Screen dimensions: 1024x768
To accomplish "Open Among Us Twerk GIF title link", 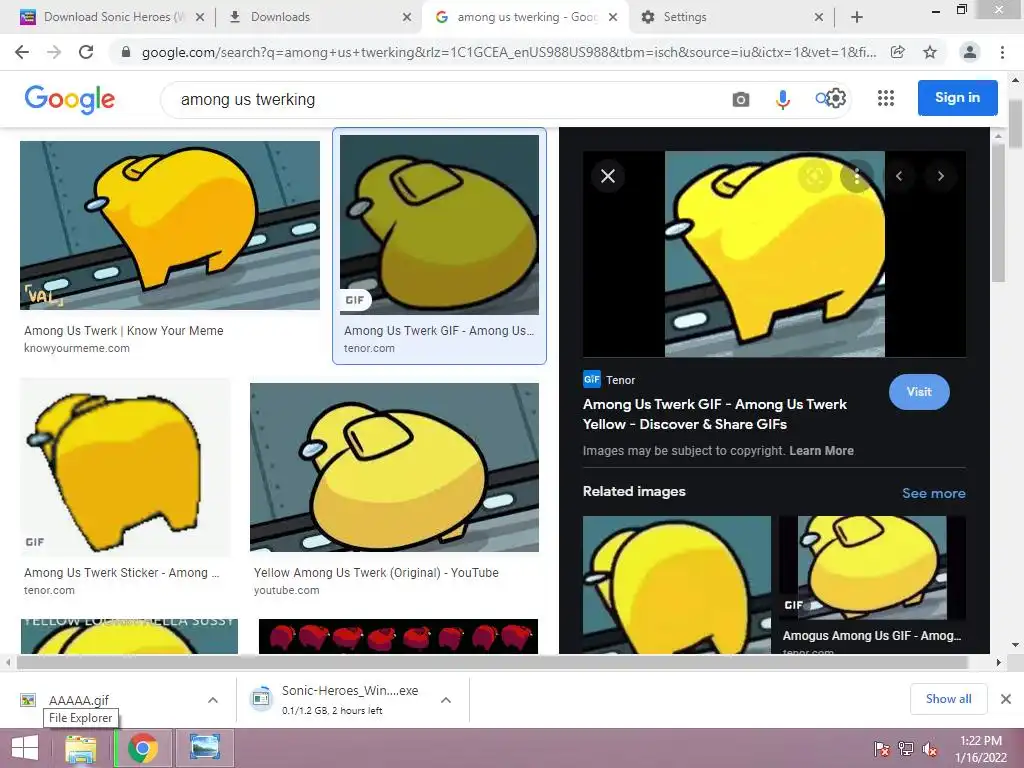I will (714, 414).
